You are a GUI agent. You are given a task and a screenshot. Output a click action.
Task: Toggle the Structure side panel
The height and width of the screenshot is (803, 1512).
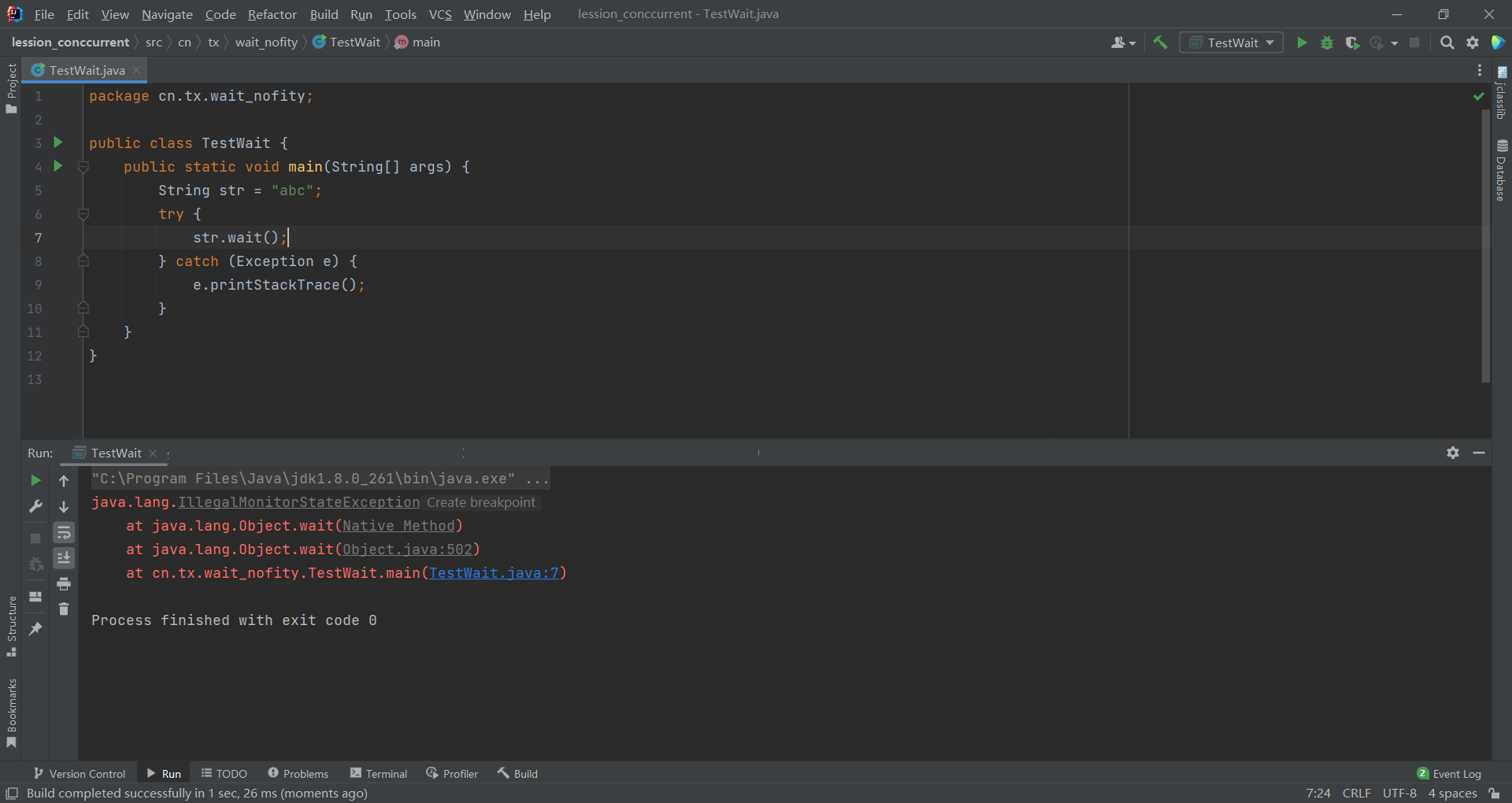[x=11, y=627]
